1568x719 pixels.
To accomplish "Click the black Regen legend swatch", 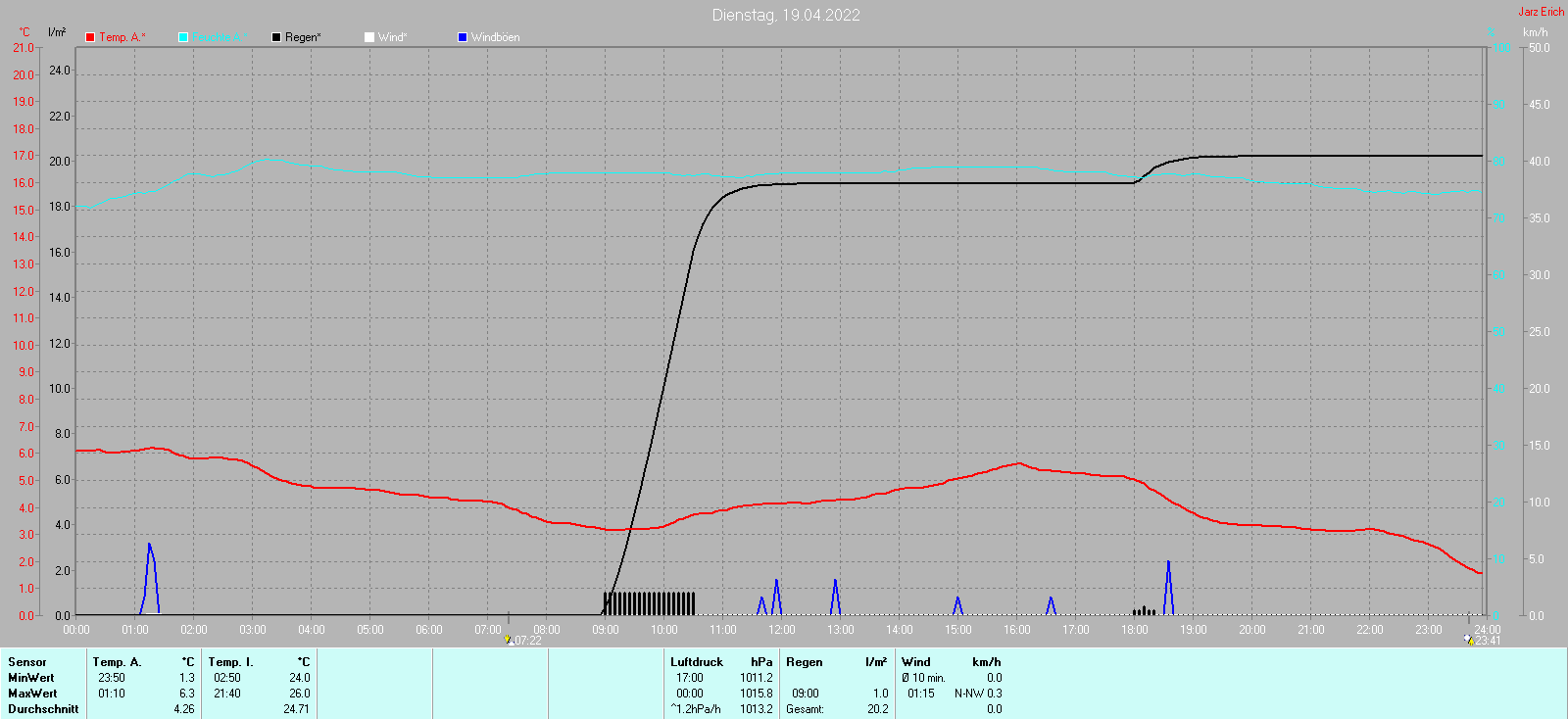I will [x=276, y=37].
